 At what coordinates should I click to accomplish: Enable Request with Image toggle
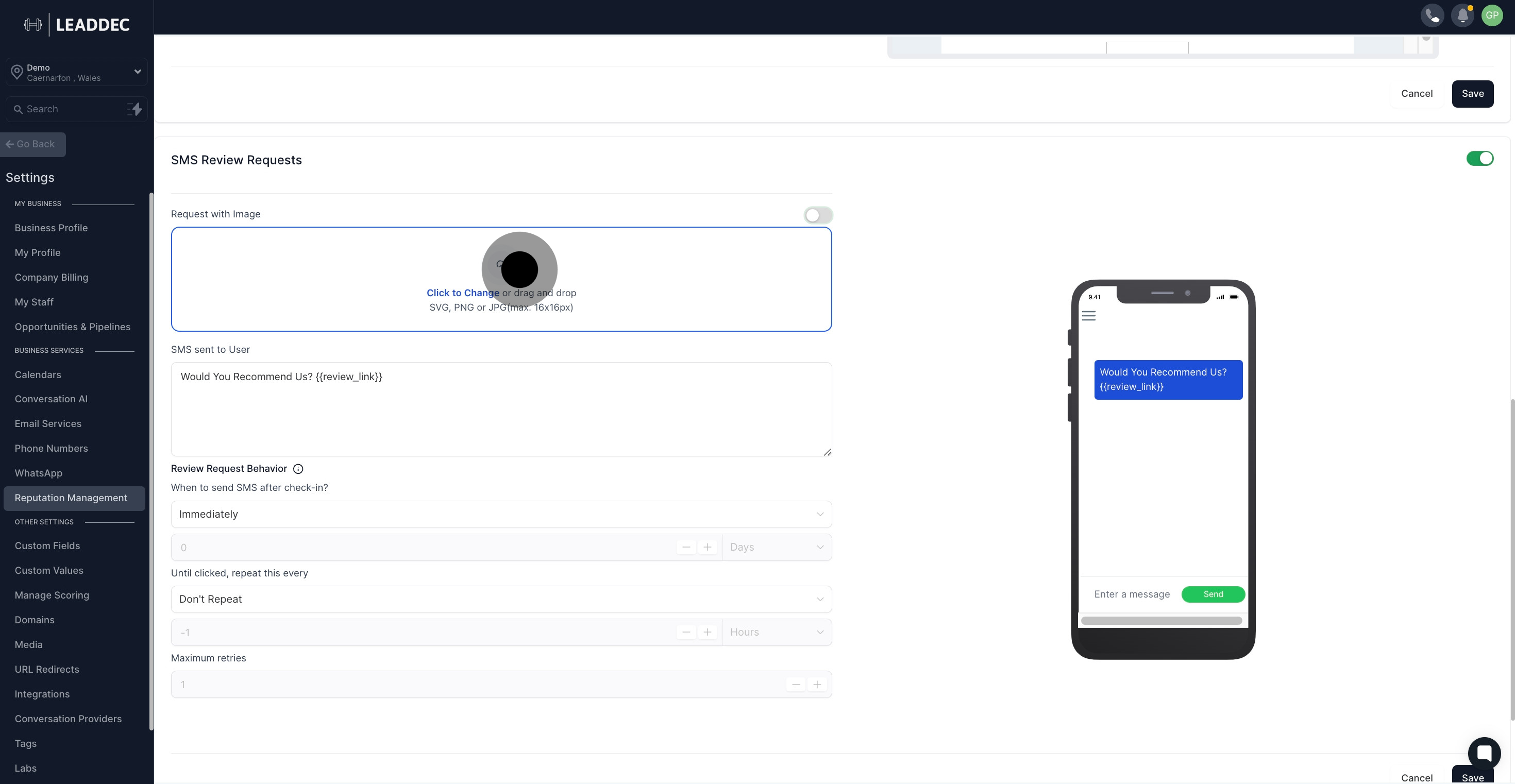(818, 215)
